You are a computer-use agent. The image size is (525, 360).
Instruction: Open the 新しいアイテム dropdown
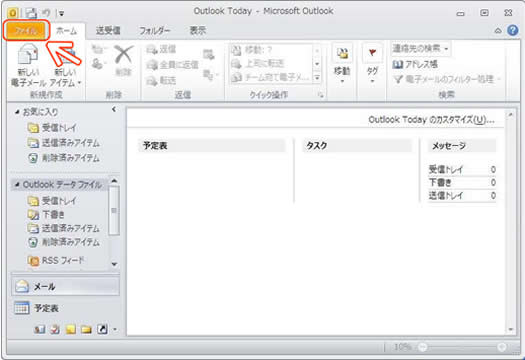[x=66, y=66]
